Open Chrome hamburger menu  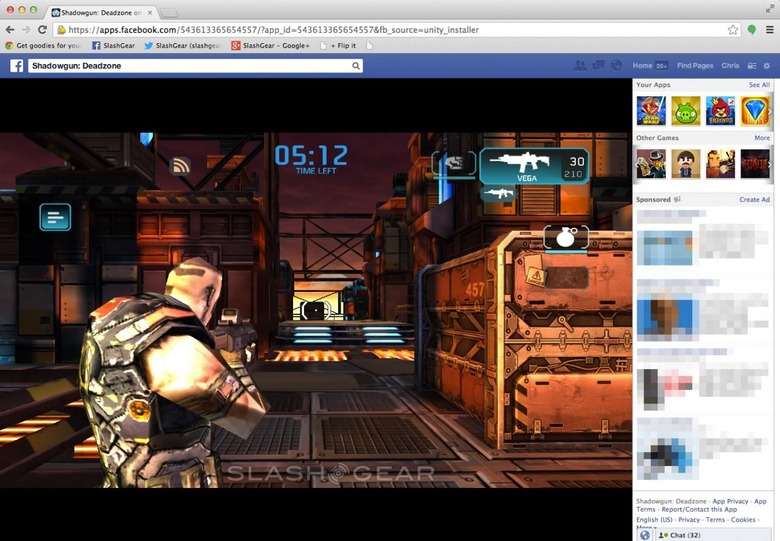coord(769,30)
